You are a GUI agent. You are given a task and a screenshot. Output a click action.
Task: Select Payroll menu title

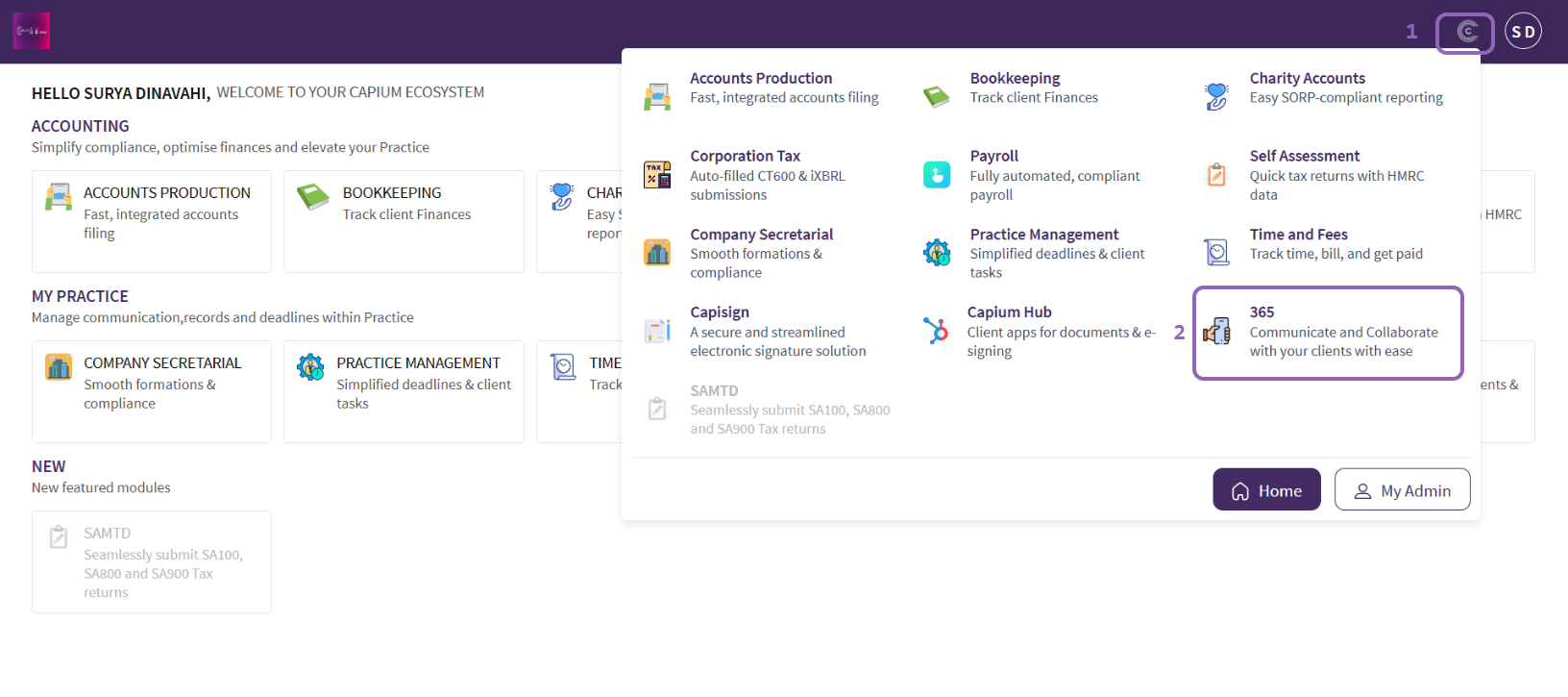point(993,156)
